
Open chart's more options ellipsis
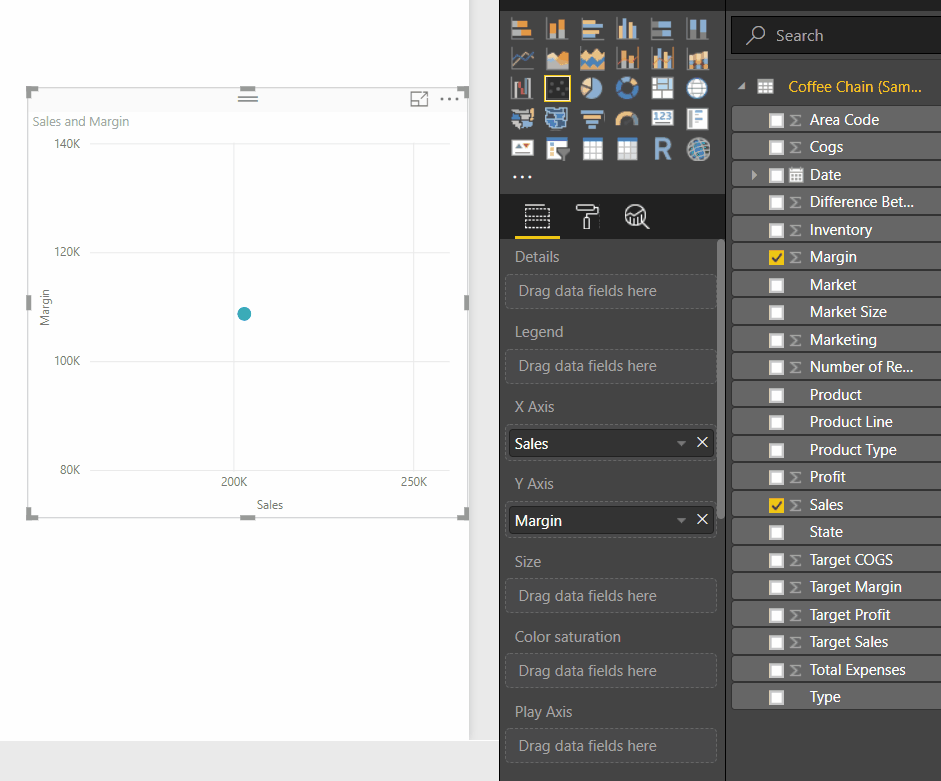tap(449, 99)
